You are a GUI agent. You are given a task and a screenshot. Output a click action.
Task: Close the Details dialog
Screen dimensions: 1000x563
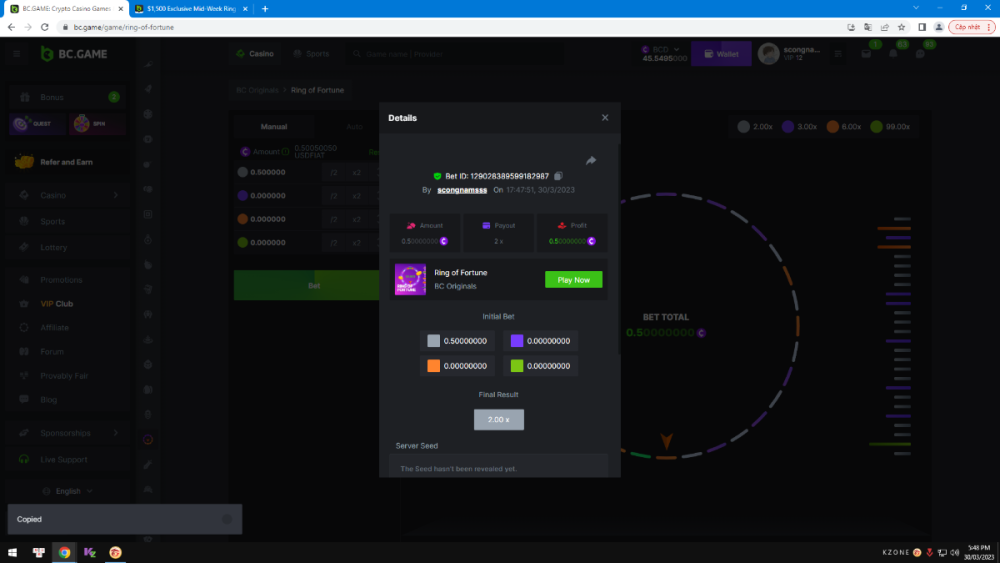pos(604,118)
